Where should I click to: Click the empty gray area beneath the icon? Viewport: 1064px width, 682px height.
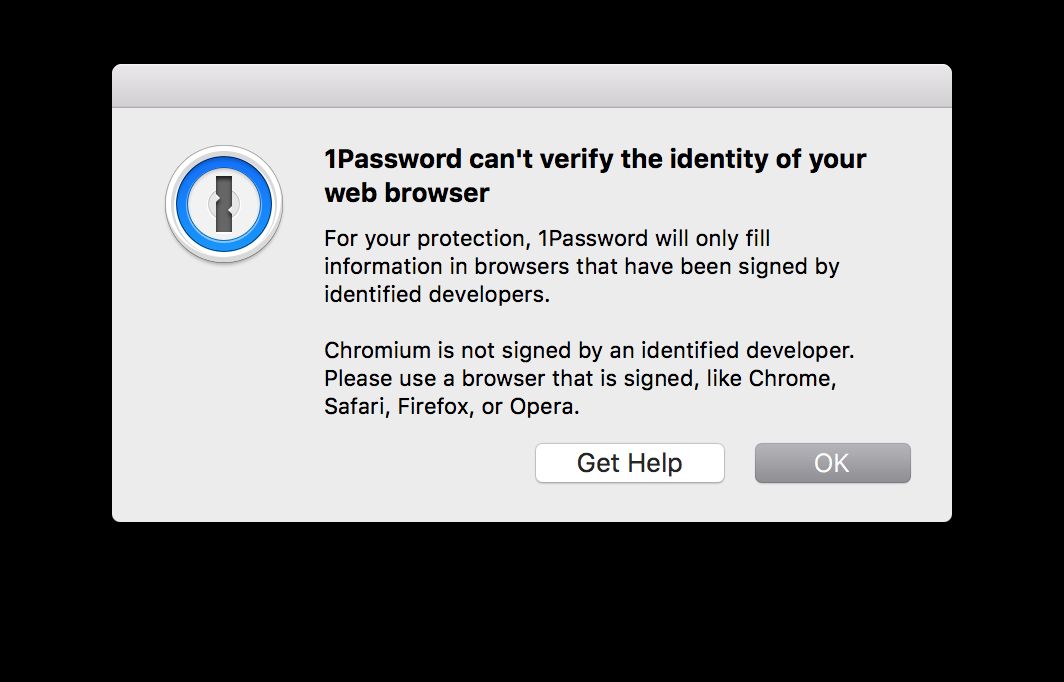[x=224, y=400]
